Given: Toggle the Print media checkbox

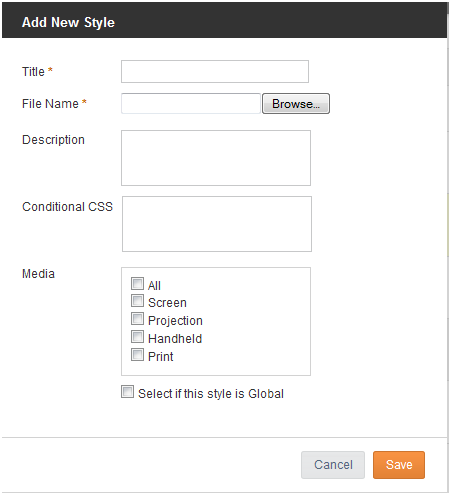Looking at the screenshot, I should 137,355.
